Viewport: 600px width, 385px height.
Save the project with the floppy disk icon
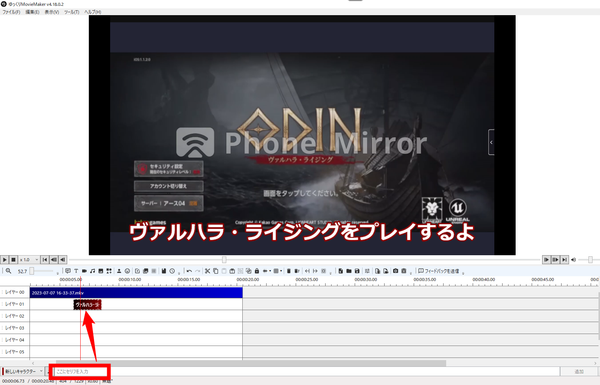click(357, 271)
